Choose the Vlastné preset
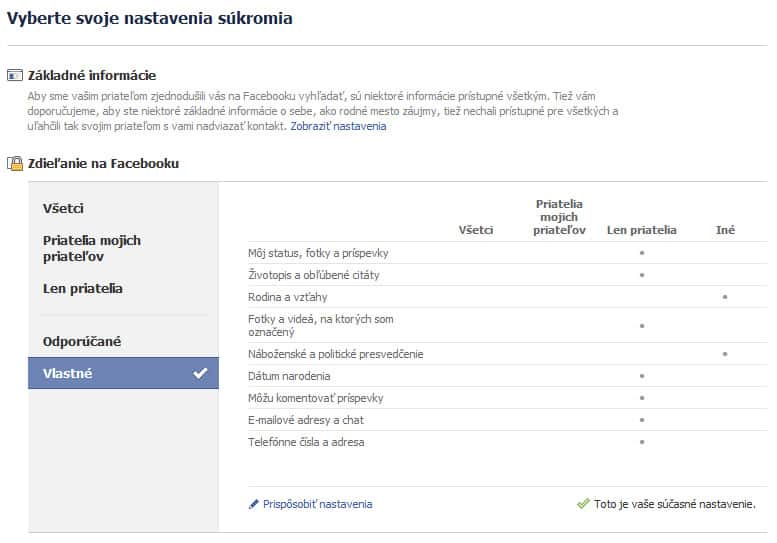Image resolution: width=777 pixels, height=543 pixels. 123,373
